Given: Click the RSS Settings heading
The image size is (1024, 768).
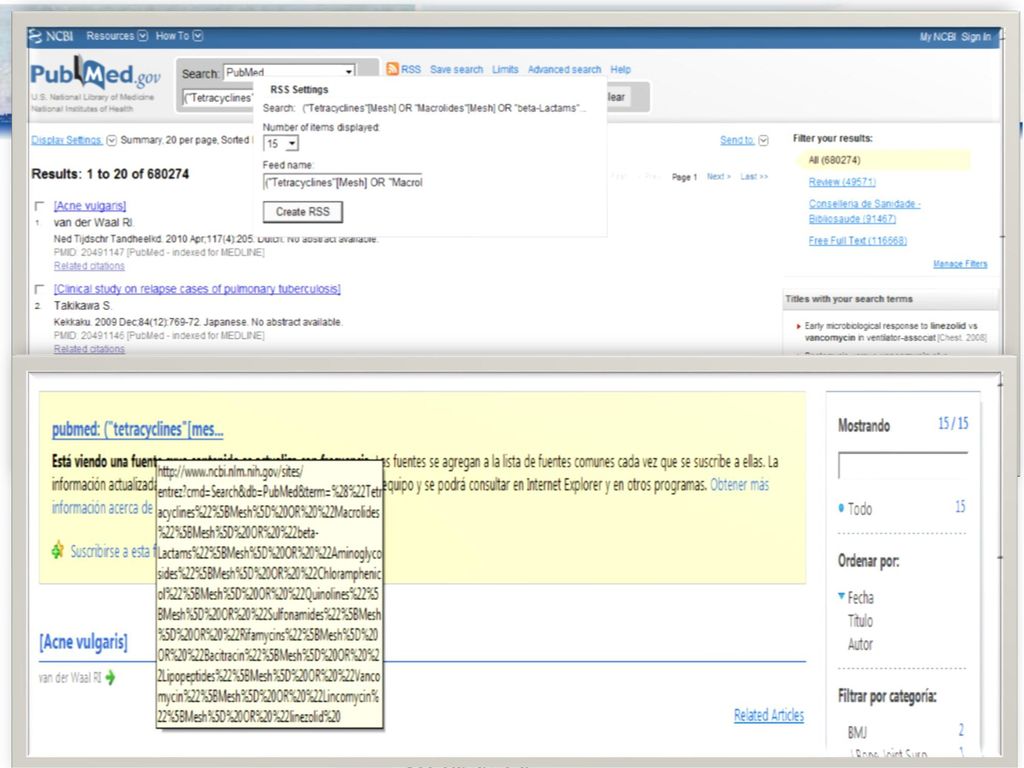Looking at the screenshot, I should [x=299, y=89].
